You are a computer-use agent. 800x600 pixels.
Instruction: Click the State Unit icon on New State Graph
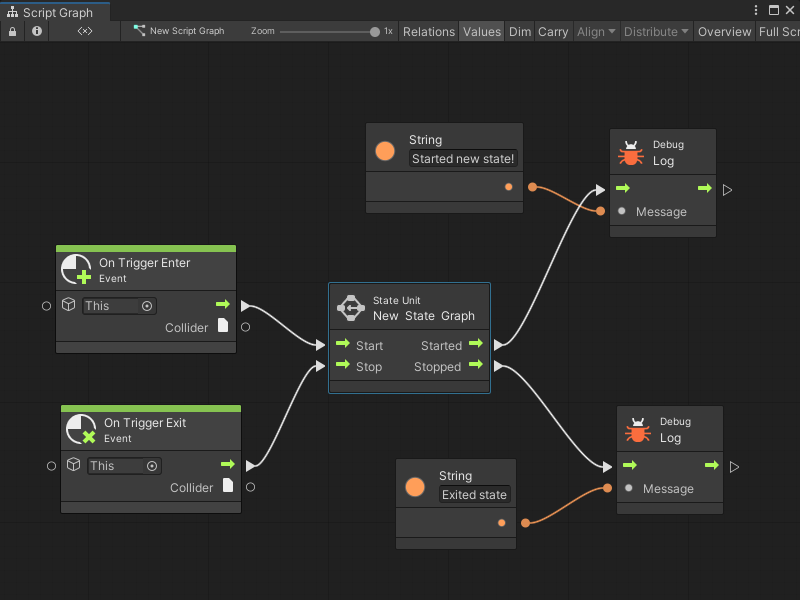[351, 307]
